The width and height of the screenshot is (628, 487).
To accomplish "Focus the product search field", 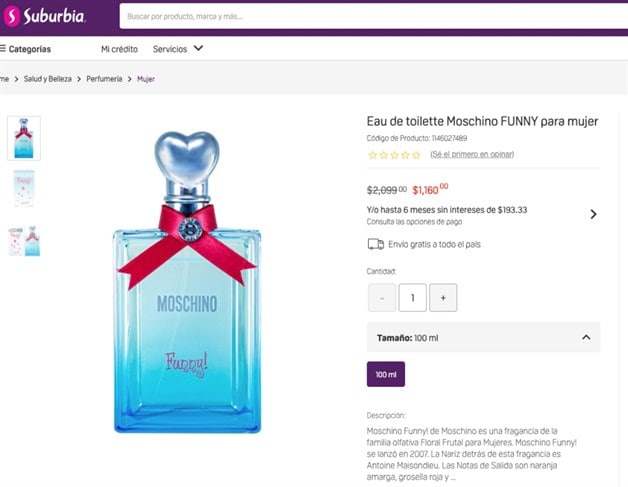I will pos(370,17).
